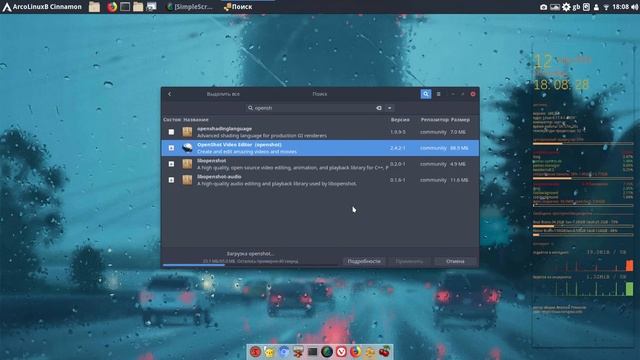Click the openshot download progress bar
The width and height of the screenshot is (640, 360).
[250, 265]
